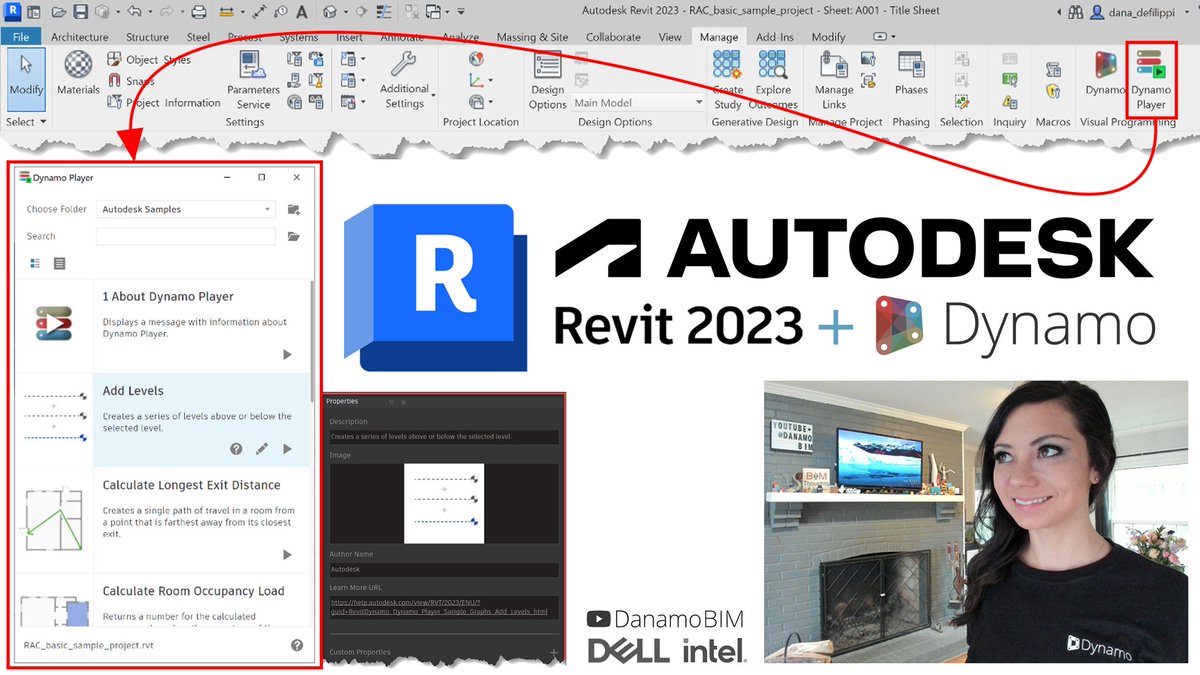Add a custom property with plus icon

pyautogui.click(x=553, y=652)
